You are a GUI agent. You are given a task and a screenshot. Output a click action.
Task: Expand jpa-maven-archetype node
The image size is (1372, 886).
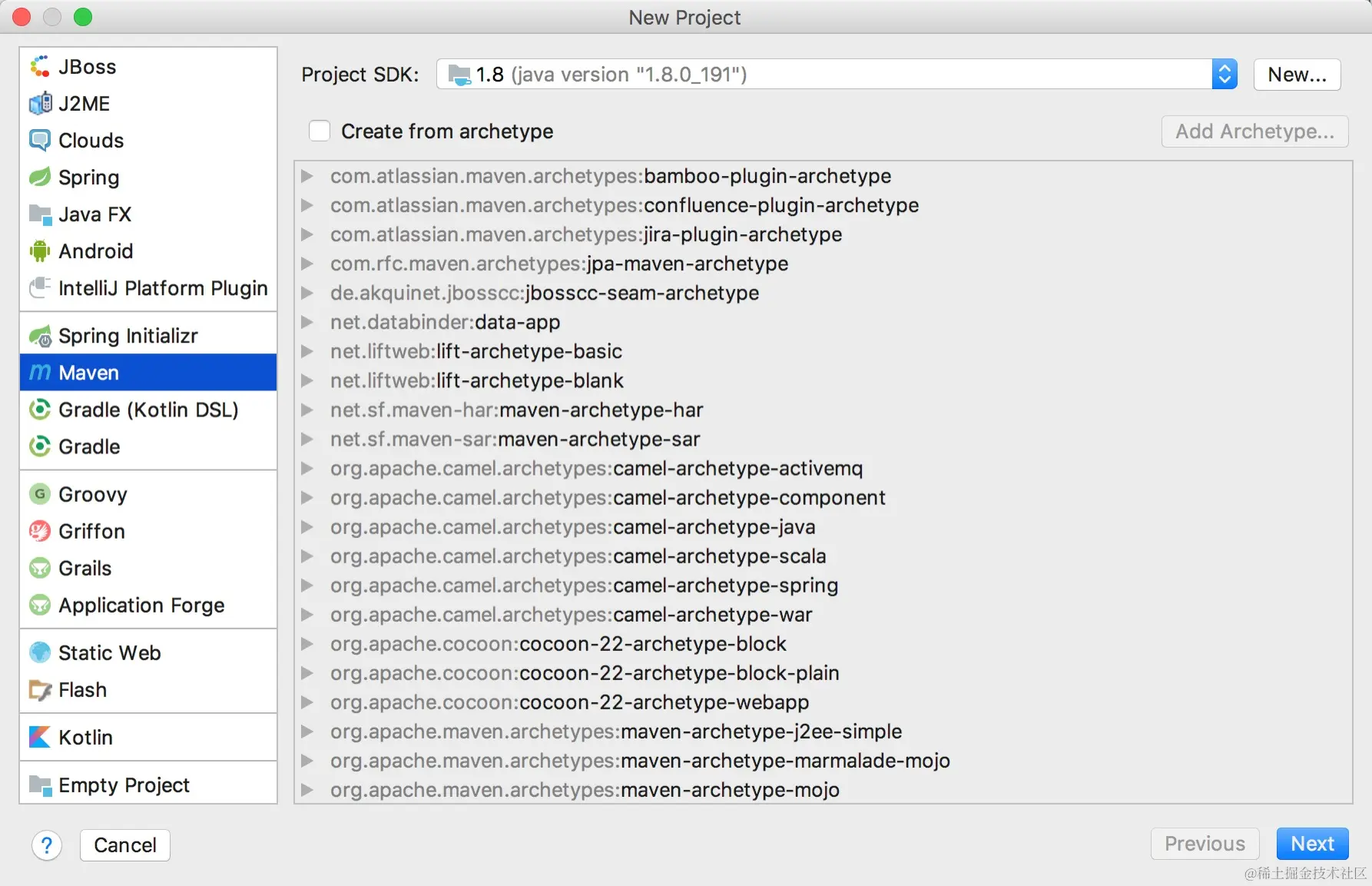tap(307, 264)
